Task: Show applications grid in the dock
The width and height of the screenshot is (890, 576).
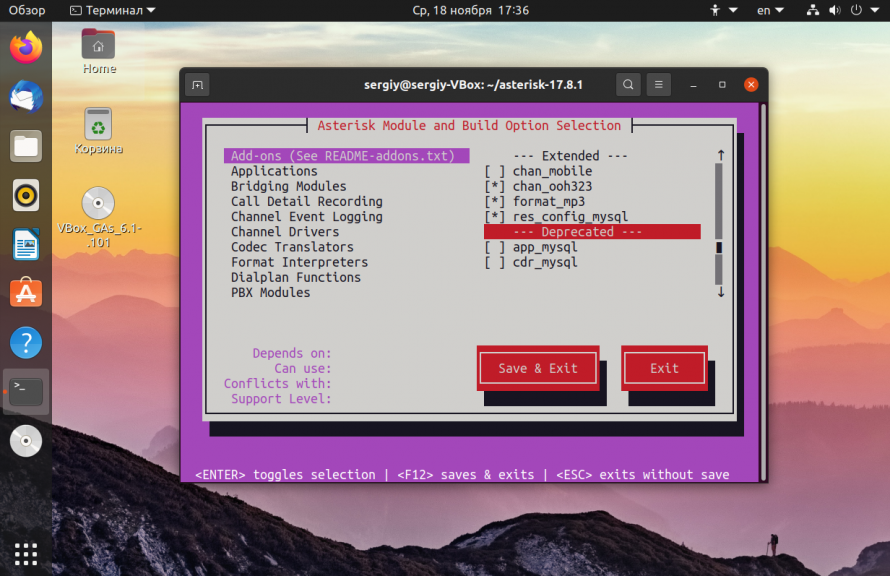Action: coord(26,553)
